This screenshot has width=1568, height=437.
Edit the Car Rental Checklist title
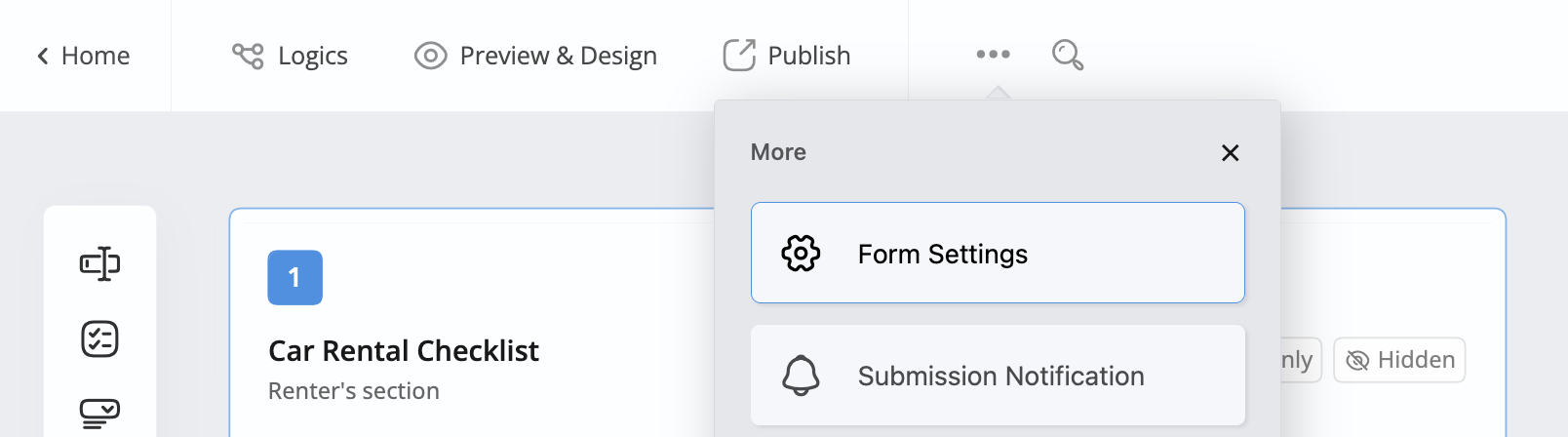(404, 351)
